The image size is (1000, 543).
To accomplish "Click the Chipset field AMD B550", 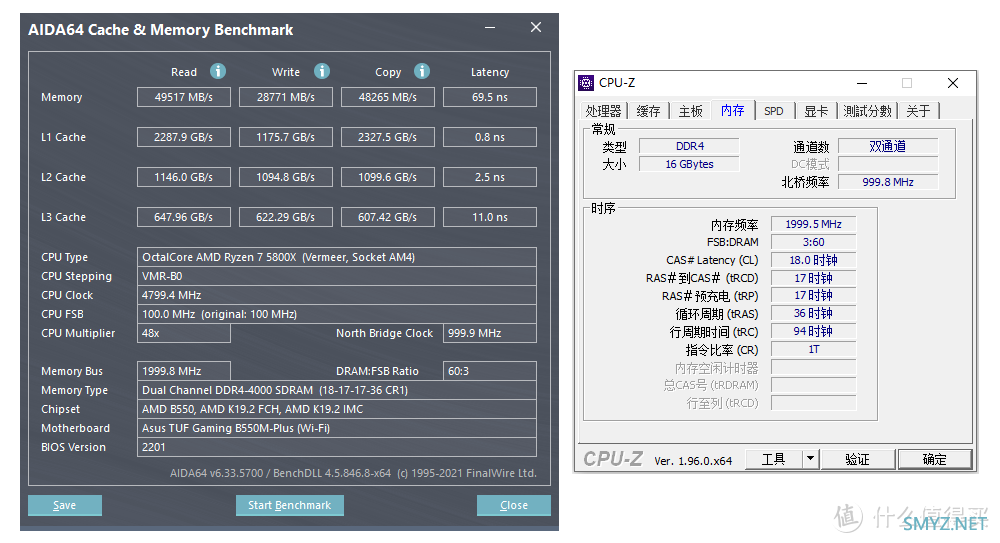I will click(x=337, y=409).
